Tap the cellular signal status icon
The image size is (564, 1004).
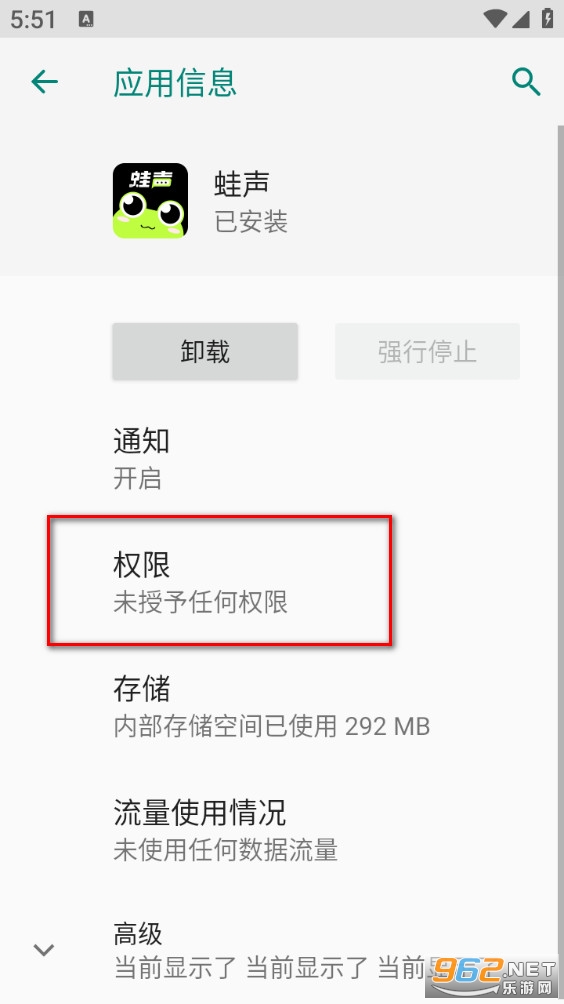pyautogui.click(x=520, y=19)
